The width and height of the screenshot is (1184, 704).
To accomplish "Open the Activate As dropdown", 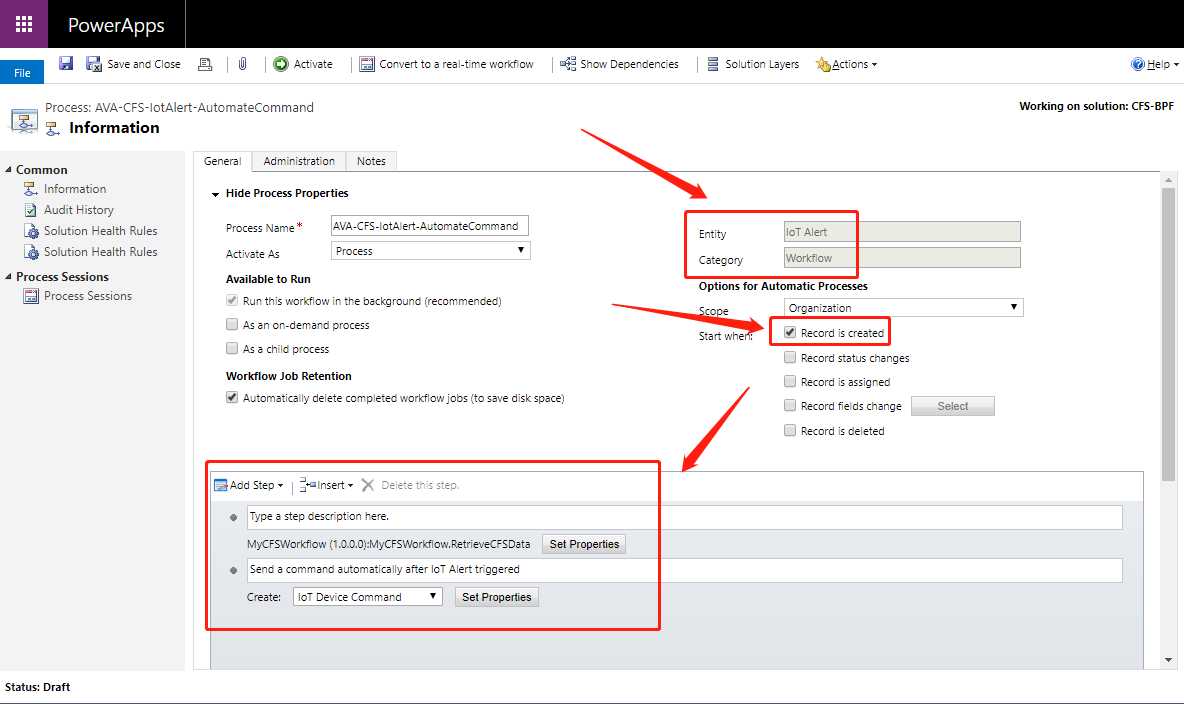I will 430,251.
